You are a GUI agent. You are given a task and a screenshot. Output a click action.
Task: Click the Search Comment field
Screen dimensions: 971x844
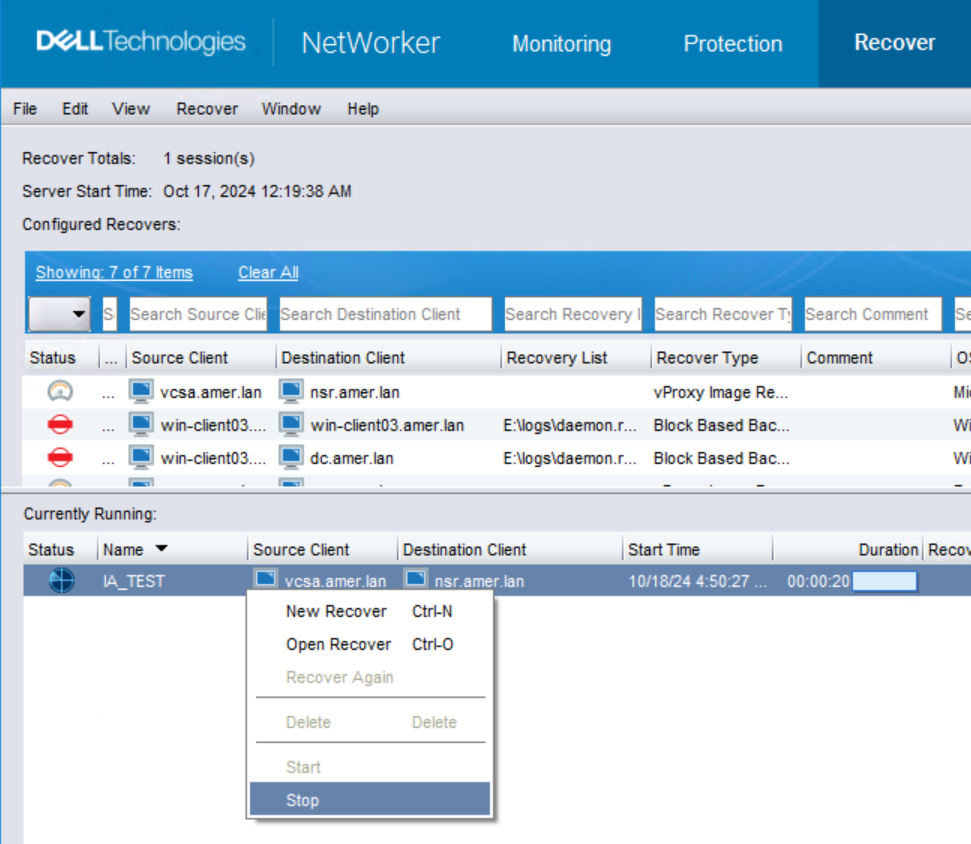coord(873,314)
